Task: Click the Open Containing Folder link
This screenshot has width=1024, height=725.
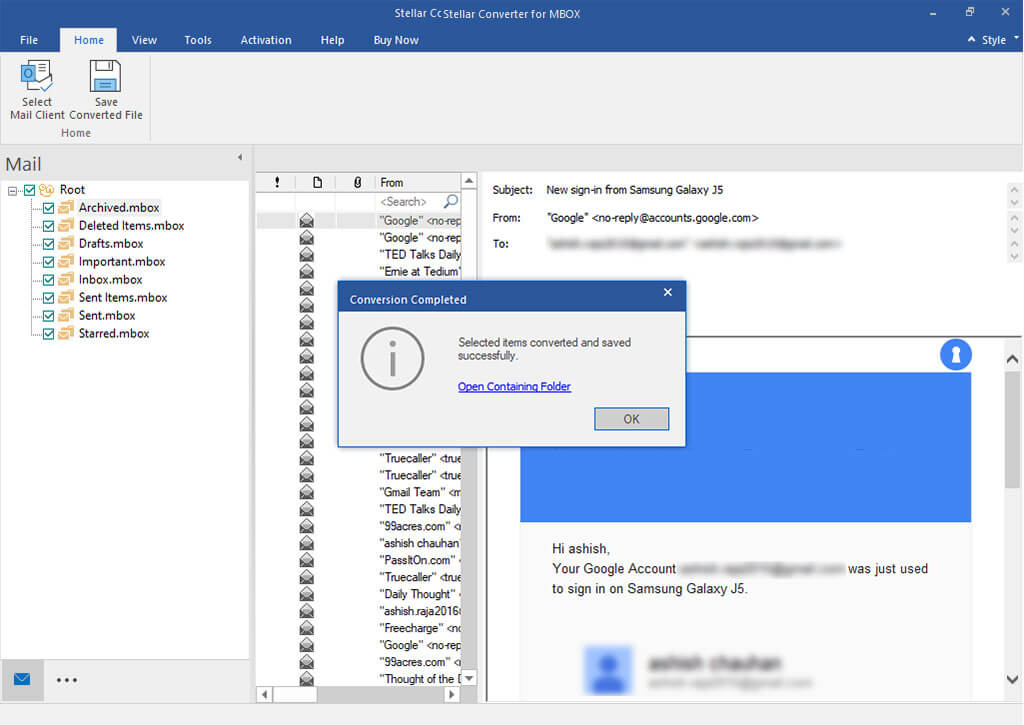Action: [514, 387]
